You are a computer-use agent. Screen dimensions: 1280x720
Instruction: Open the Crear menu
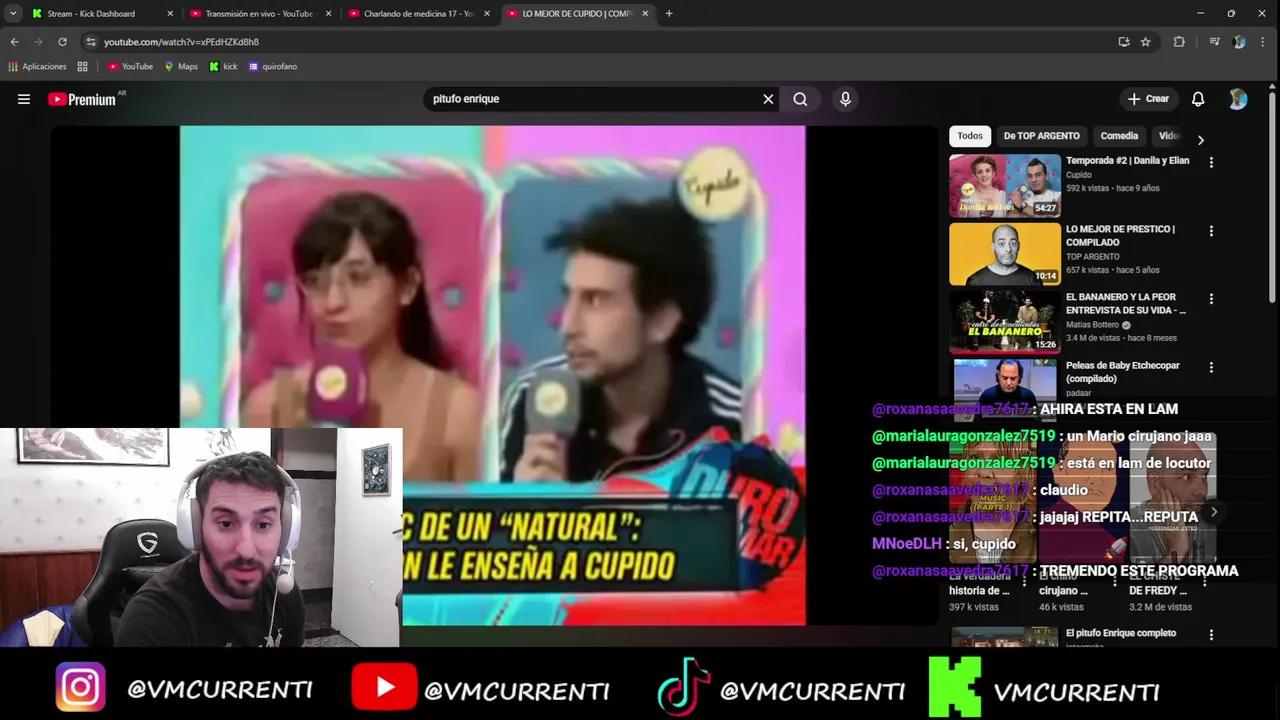coord(1148,99)
